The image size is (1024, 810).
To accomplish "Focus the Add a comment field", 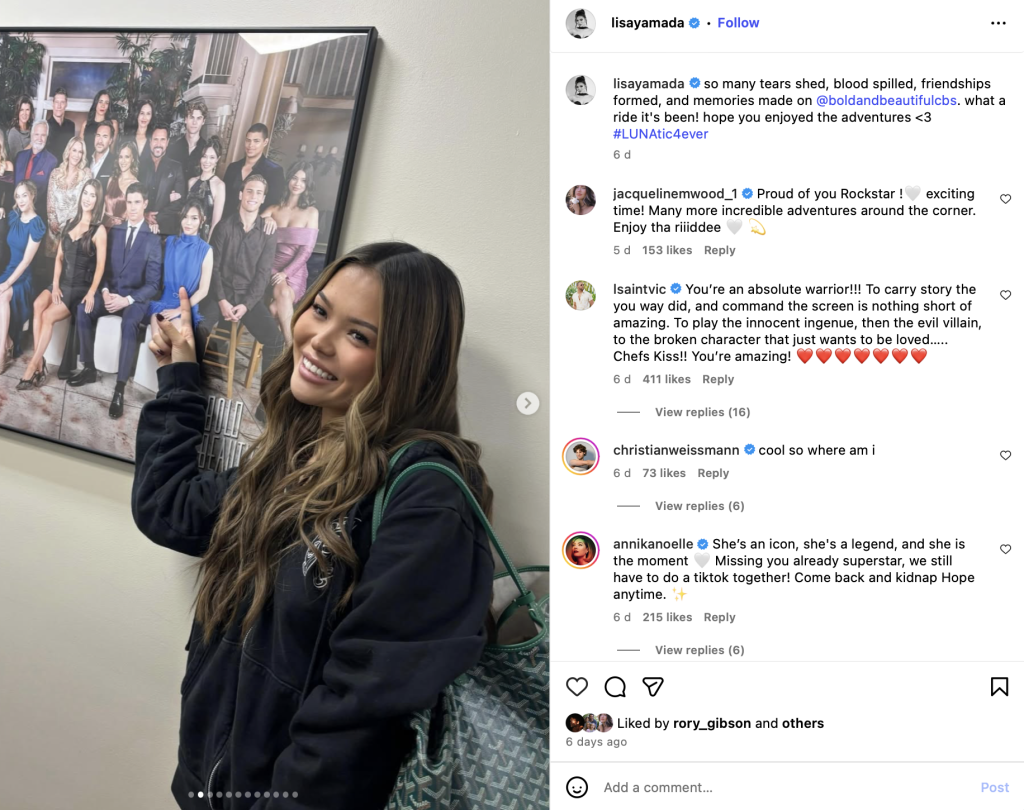I will (x=784, y=787).
